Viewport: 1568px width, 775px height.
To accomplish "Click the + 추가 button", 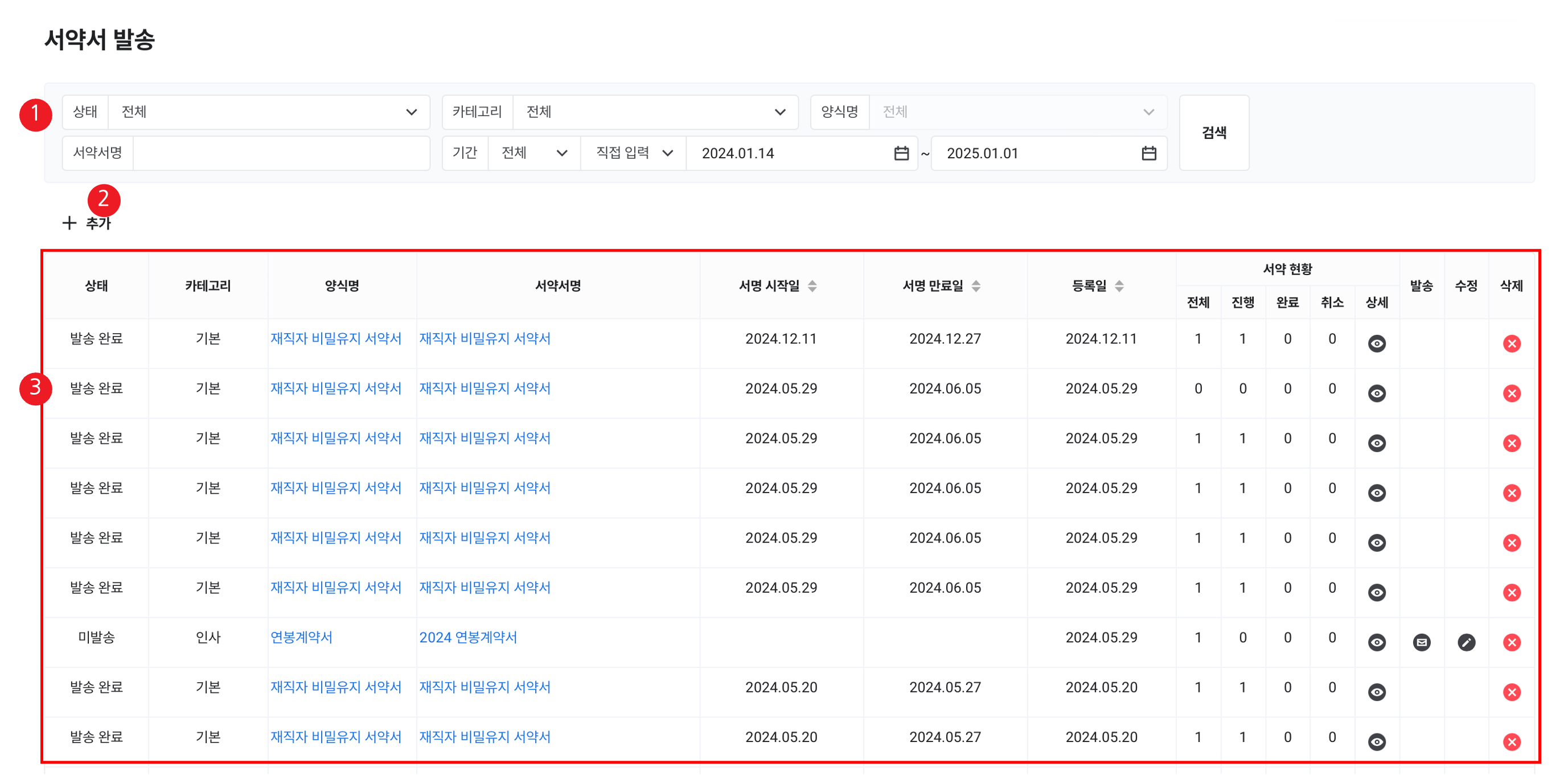I will point(87,223).
